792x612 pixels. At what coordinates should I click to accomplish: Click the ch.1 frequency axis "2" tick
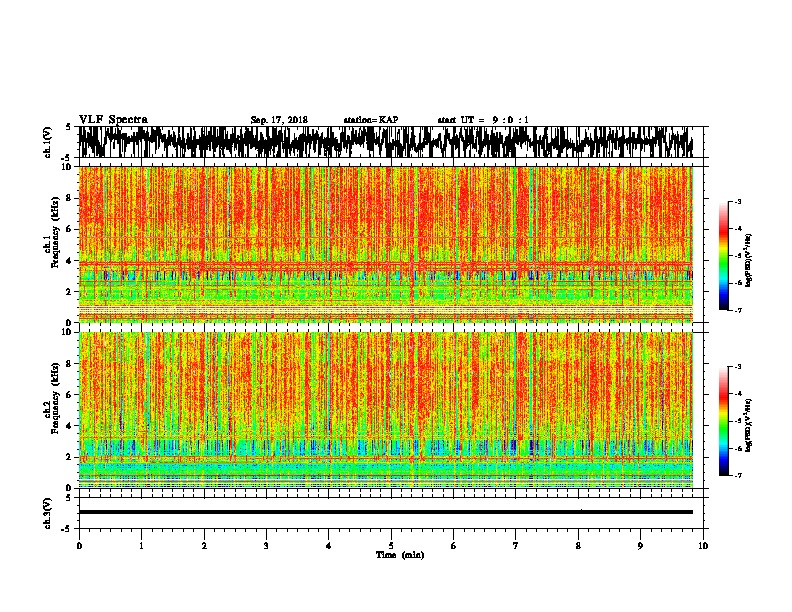pyautogui.click(x=69, y=291)
